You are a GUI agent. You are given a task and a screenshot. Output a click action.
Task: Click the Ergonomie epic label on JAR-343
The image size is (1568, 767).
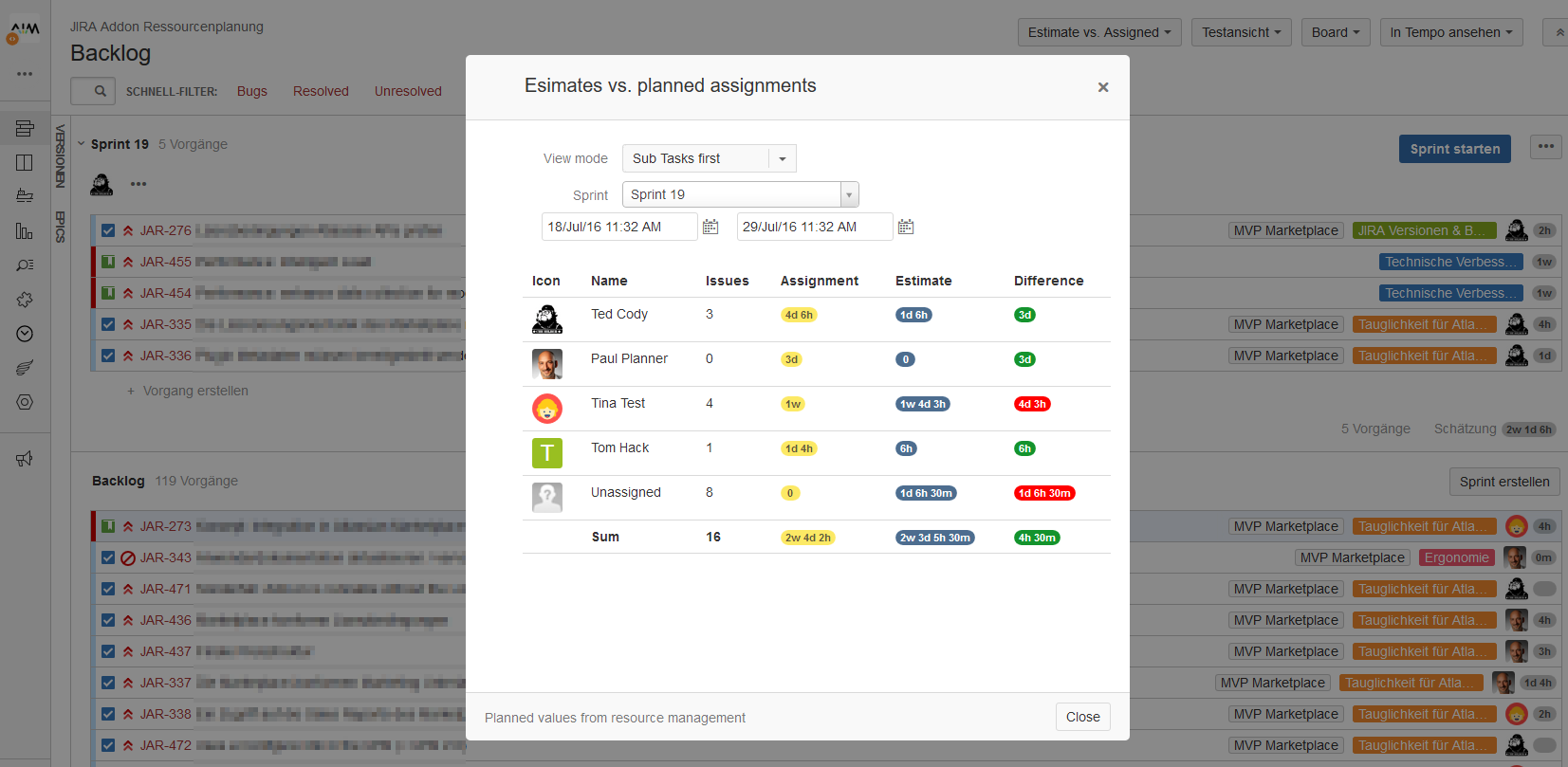pos(1457,557)
